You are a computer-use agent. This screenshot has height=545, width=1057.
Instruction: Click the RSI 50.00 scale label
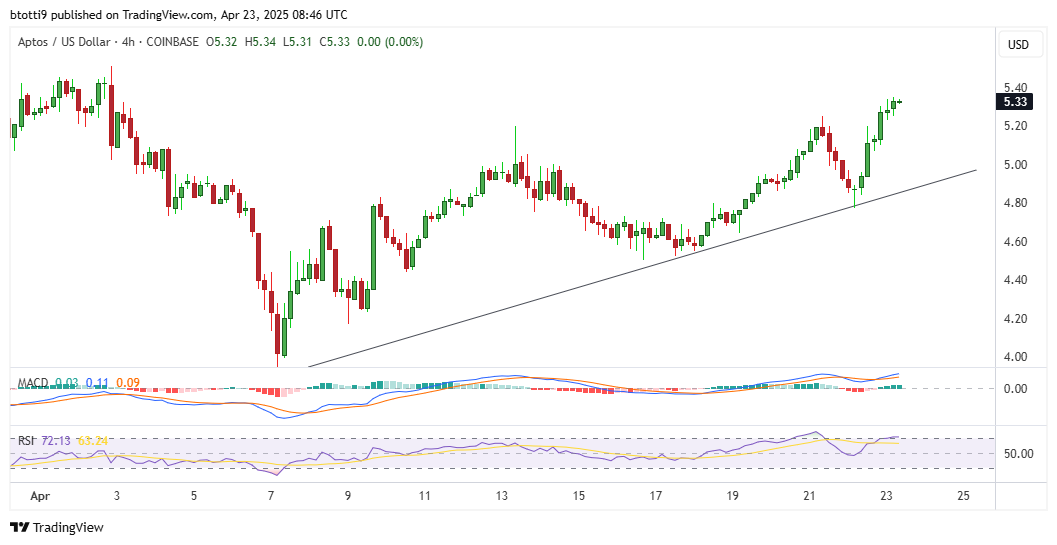(x=1018, y=453)
